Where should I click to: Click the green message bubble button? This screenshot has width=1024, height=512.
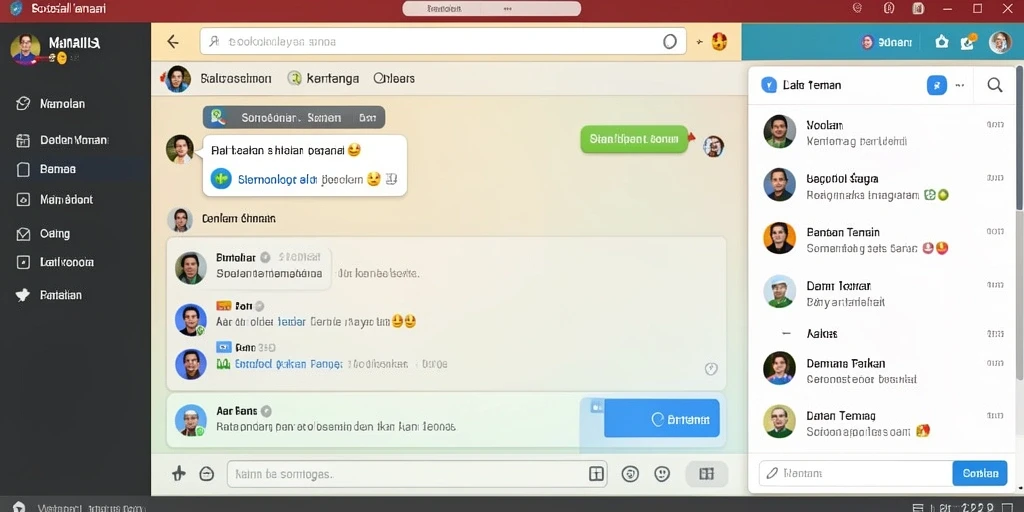click(x=634, y=139)
